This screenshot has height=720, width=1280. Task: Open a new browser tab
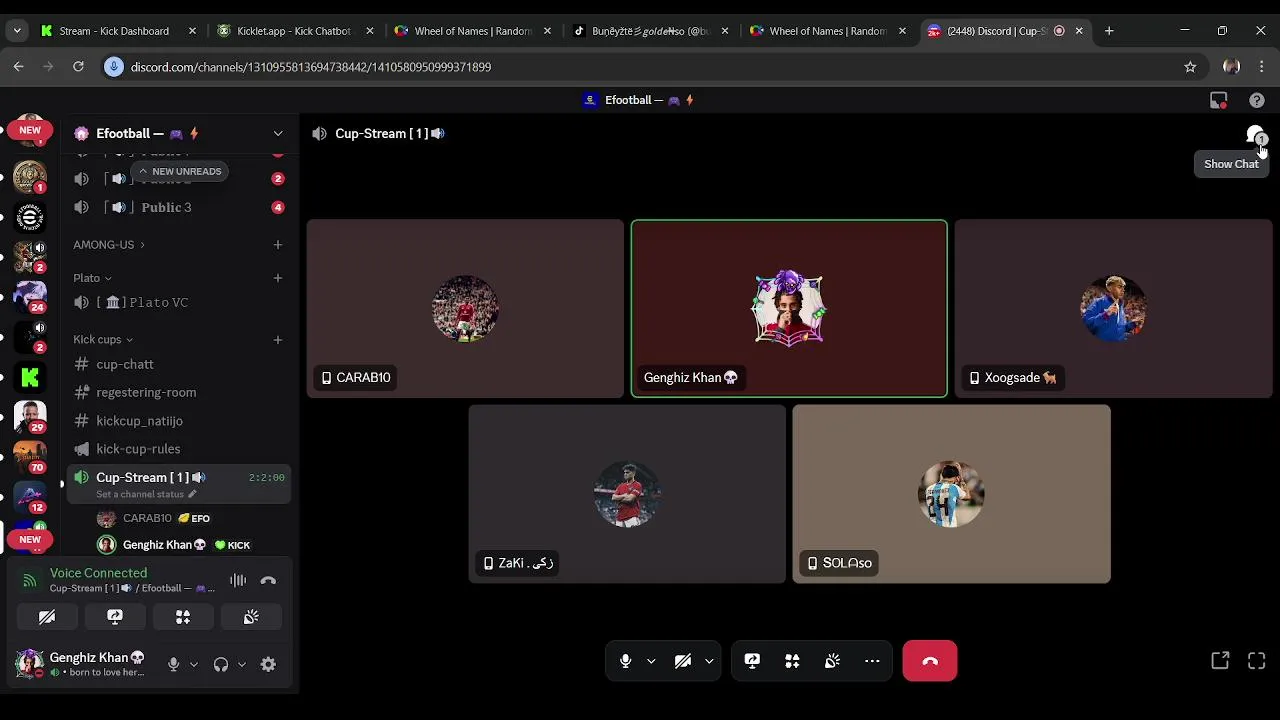point(1109,31)
